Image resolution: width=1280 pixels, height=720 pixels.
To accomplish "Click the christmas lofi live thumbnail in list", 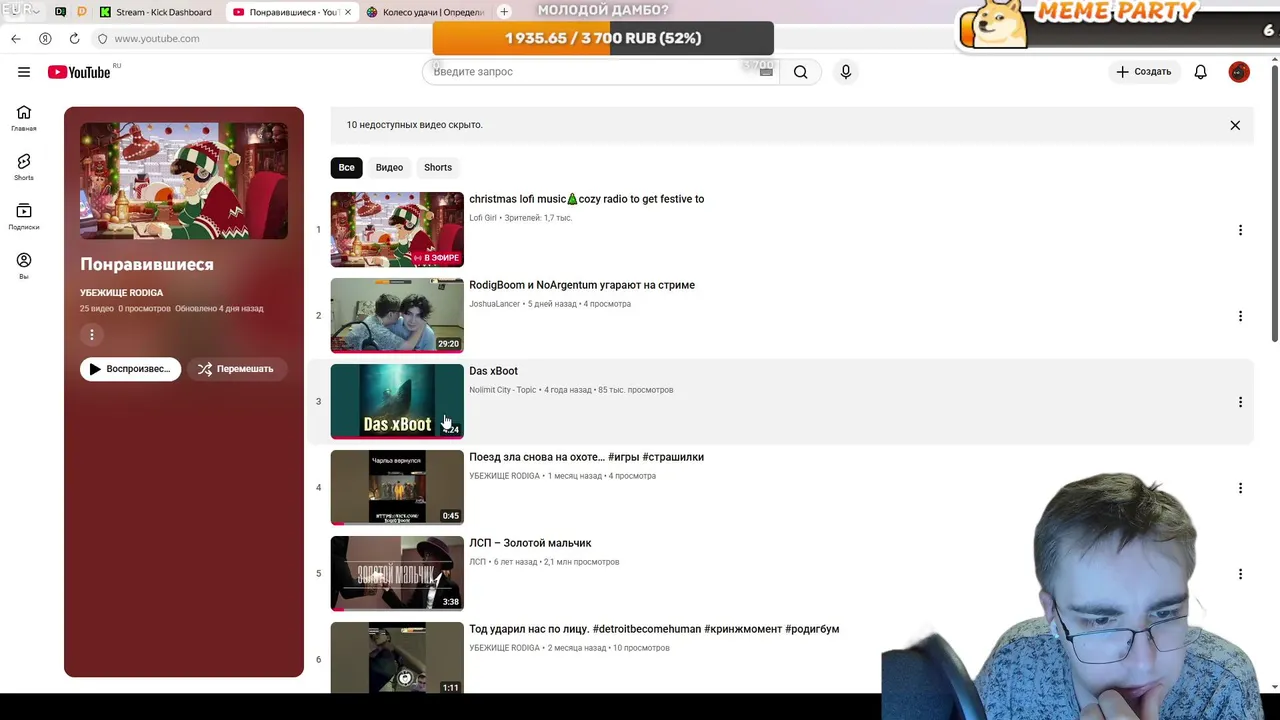I will click(x=397, y=230).
